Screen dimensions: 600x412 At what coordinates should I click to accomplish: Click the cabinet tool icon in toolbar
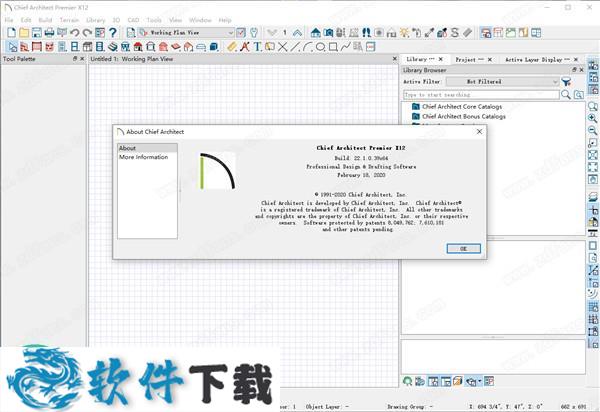click(x=88, y=47)
